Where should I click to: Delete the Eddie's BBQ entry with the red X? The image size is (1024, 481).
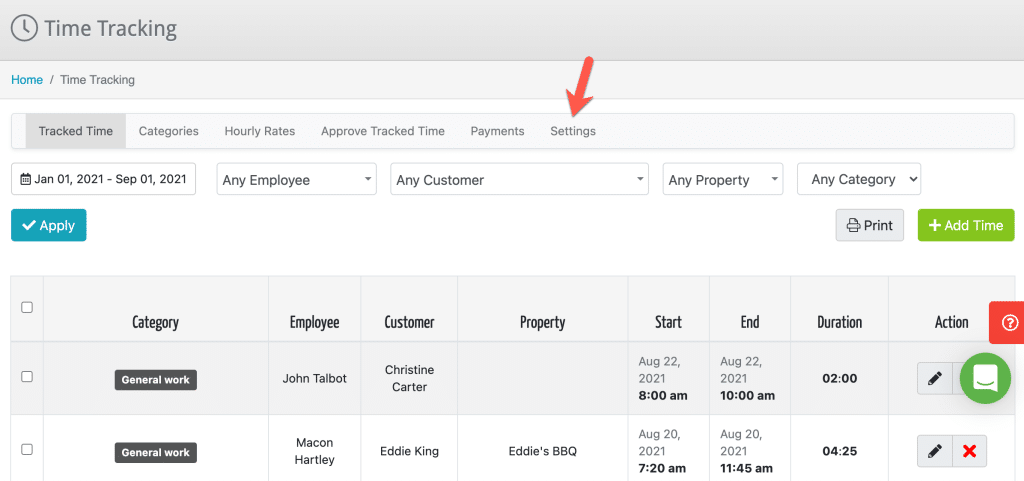click(x=969, y=451)
